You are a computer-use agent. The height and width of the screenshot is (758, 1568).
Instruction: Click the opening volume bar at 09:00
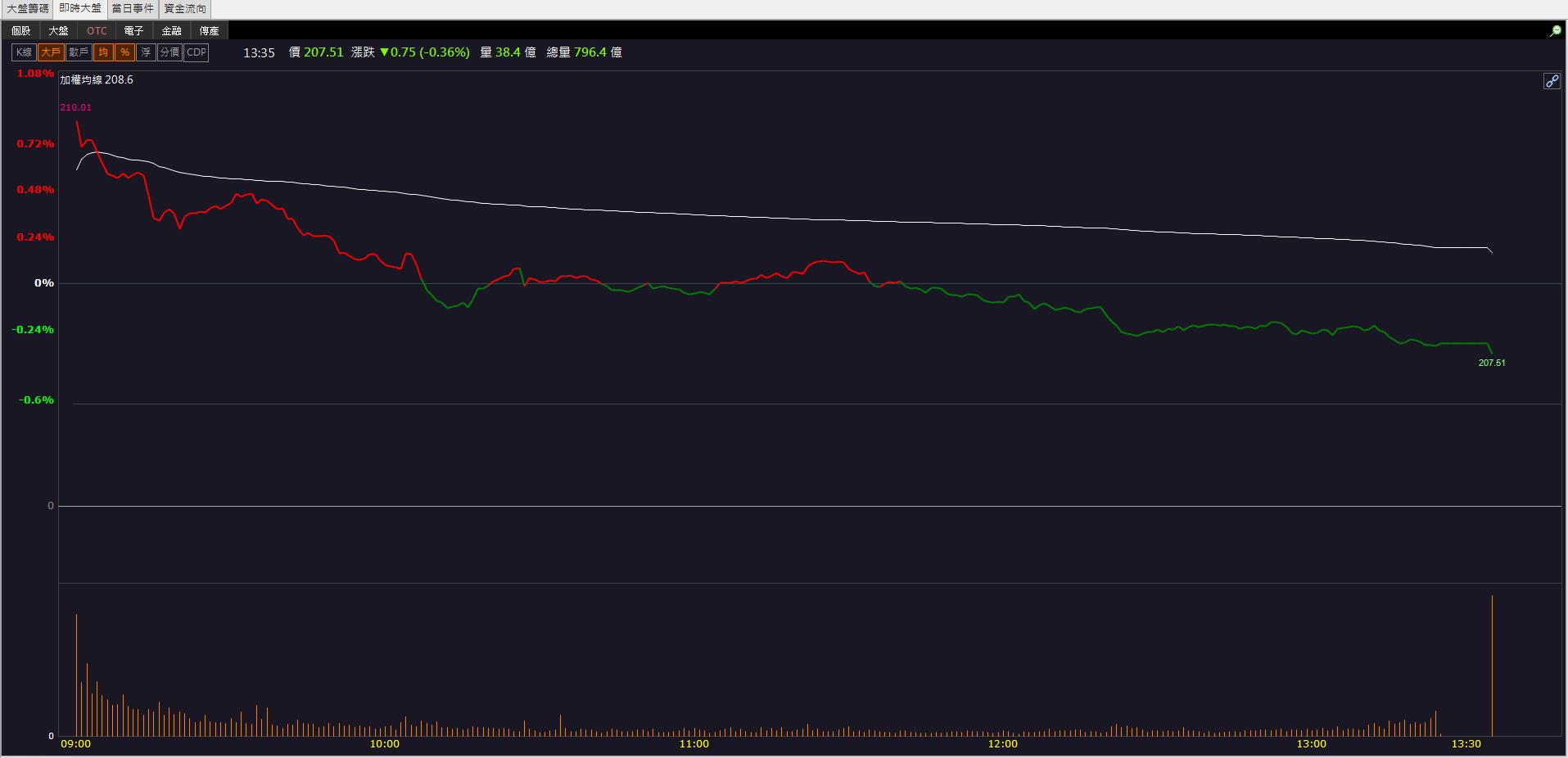pyautogui.click(x=76, y=675)
